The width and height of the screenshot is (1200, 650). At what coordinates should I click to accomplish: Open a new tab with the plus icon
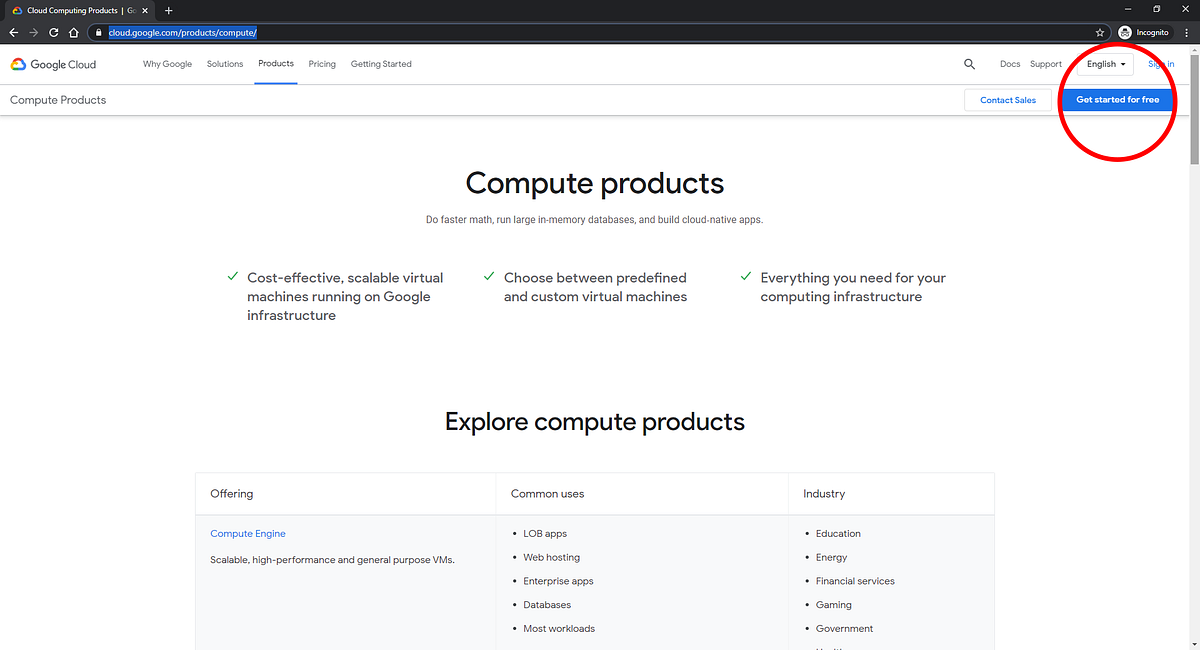[x=168, y=11]
